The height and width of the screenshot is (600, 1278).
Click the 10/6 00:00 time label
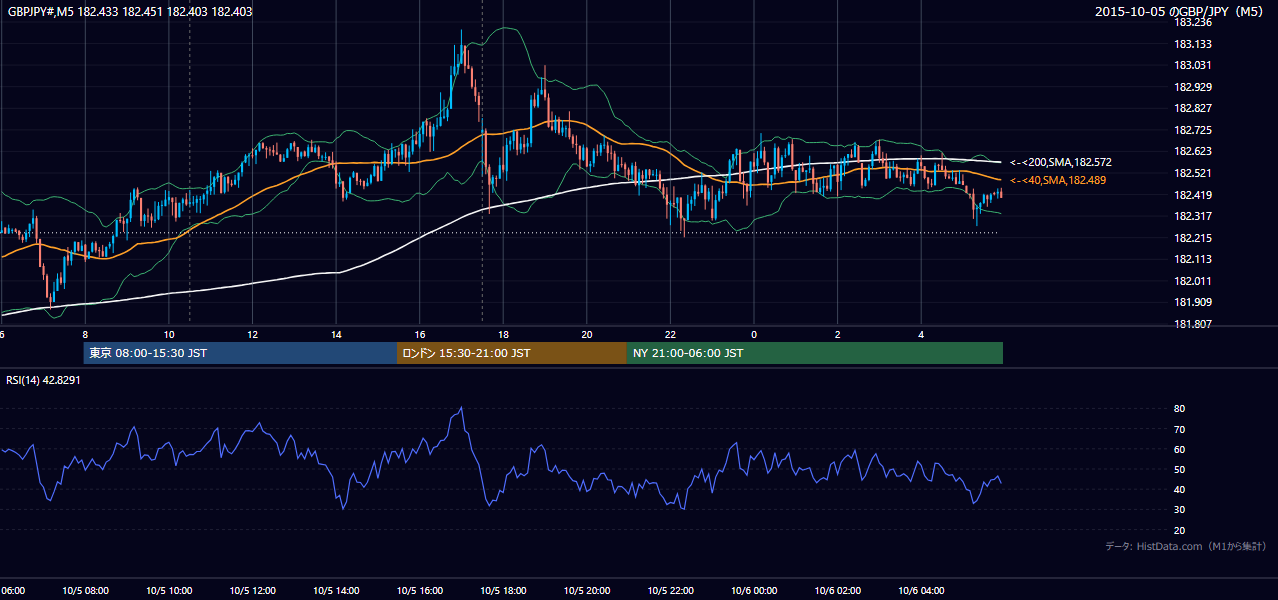point(754,591)
